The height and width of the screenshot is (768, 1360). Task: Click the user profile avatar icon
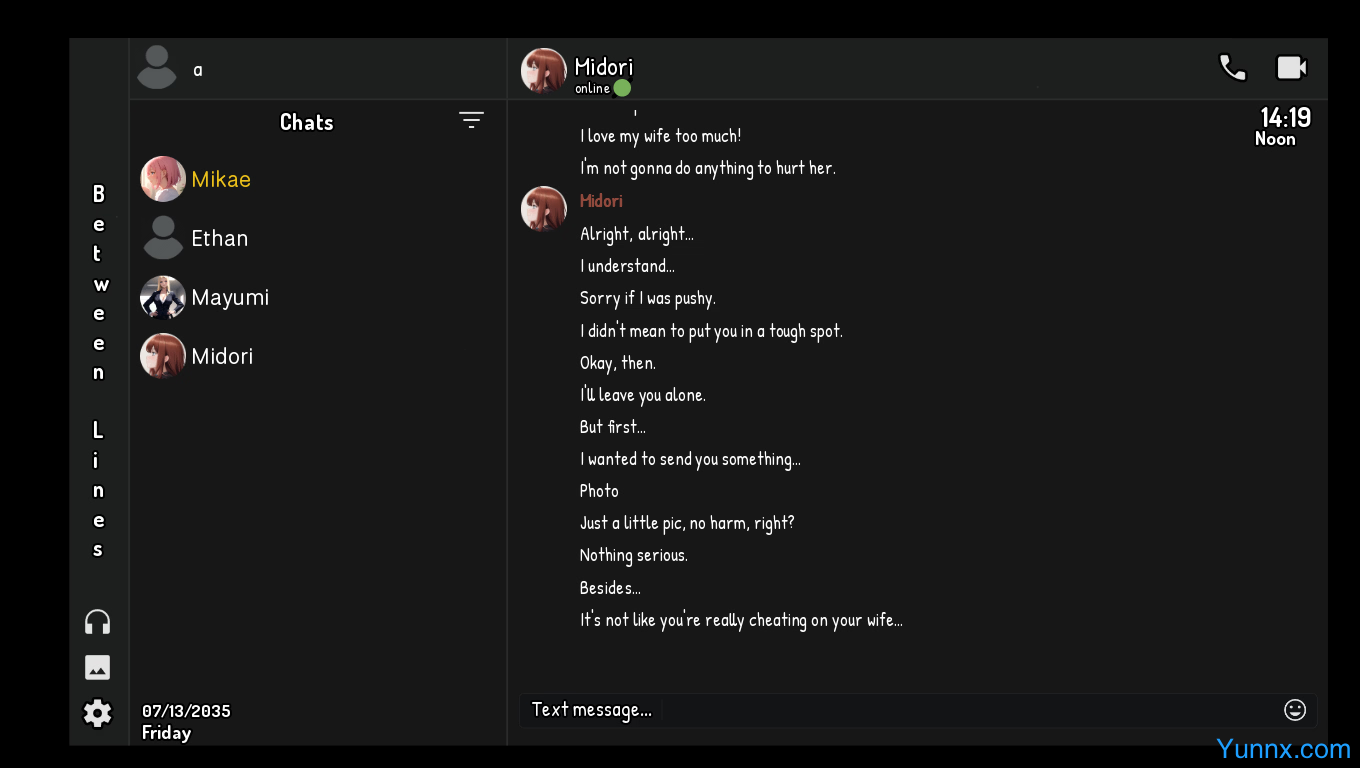157,68
